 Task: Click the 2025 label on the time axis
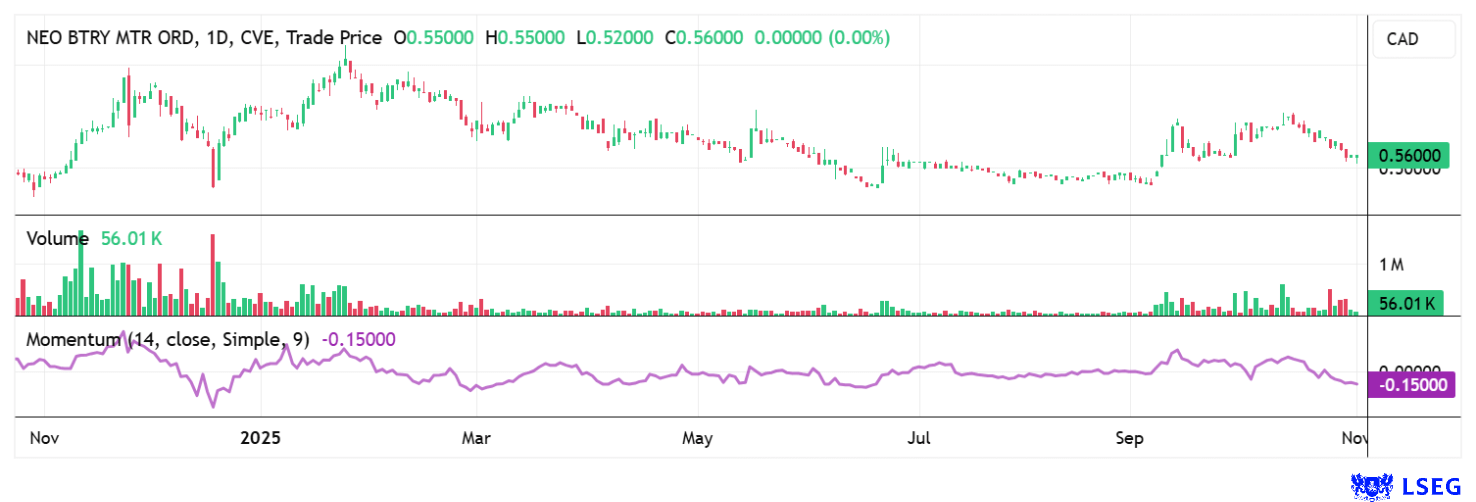pos(259,438)
